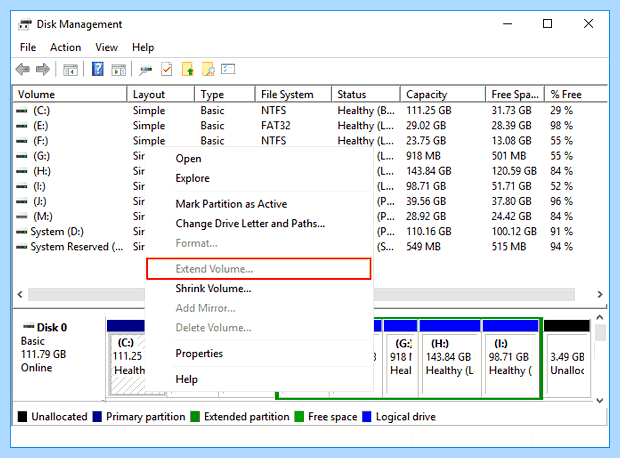The width and height of the screenshot is (620, 458).
Task: Click the drive icon beside System (D:)
Action: [22, 232]
